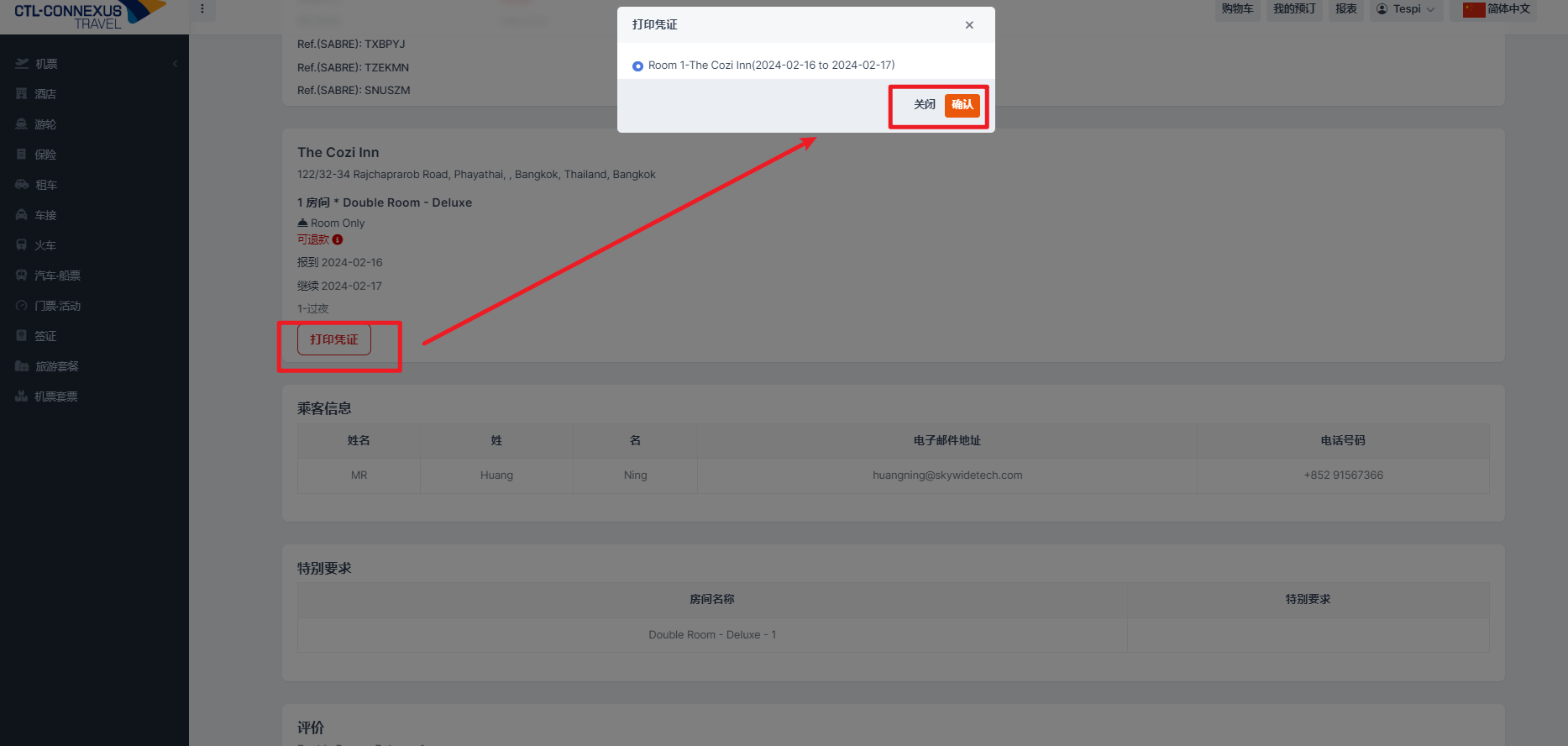1568x746 pixels.
Task: Click the red refundable info icon
Action: coord(338,239)
